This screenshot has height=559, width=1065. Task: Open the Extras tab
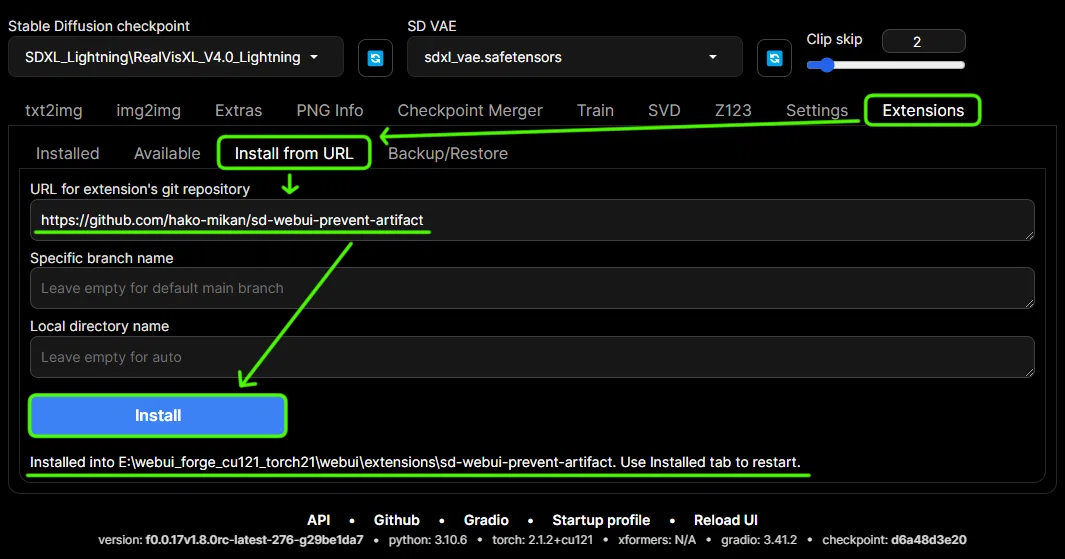point(238,110)
